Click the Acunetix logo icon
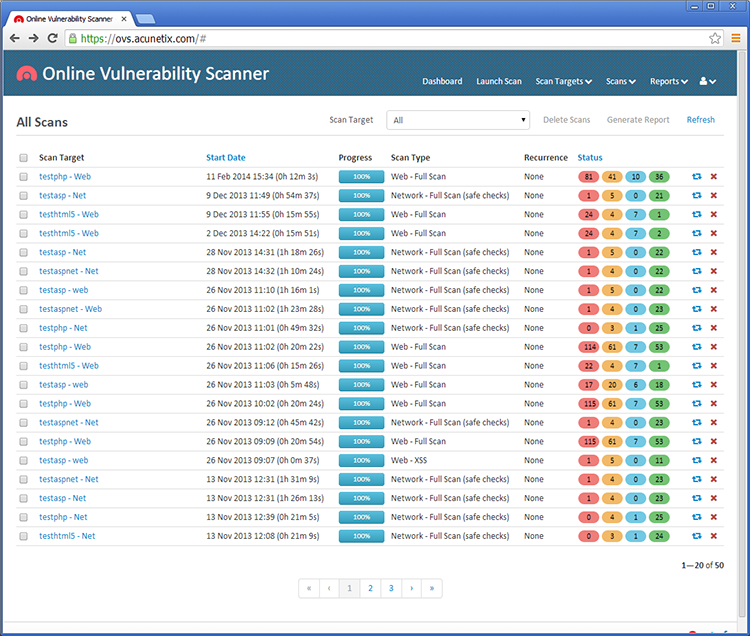 [26, 74]
